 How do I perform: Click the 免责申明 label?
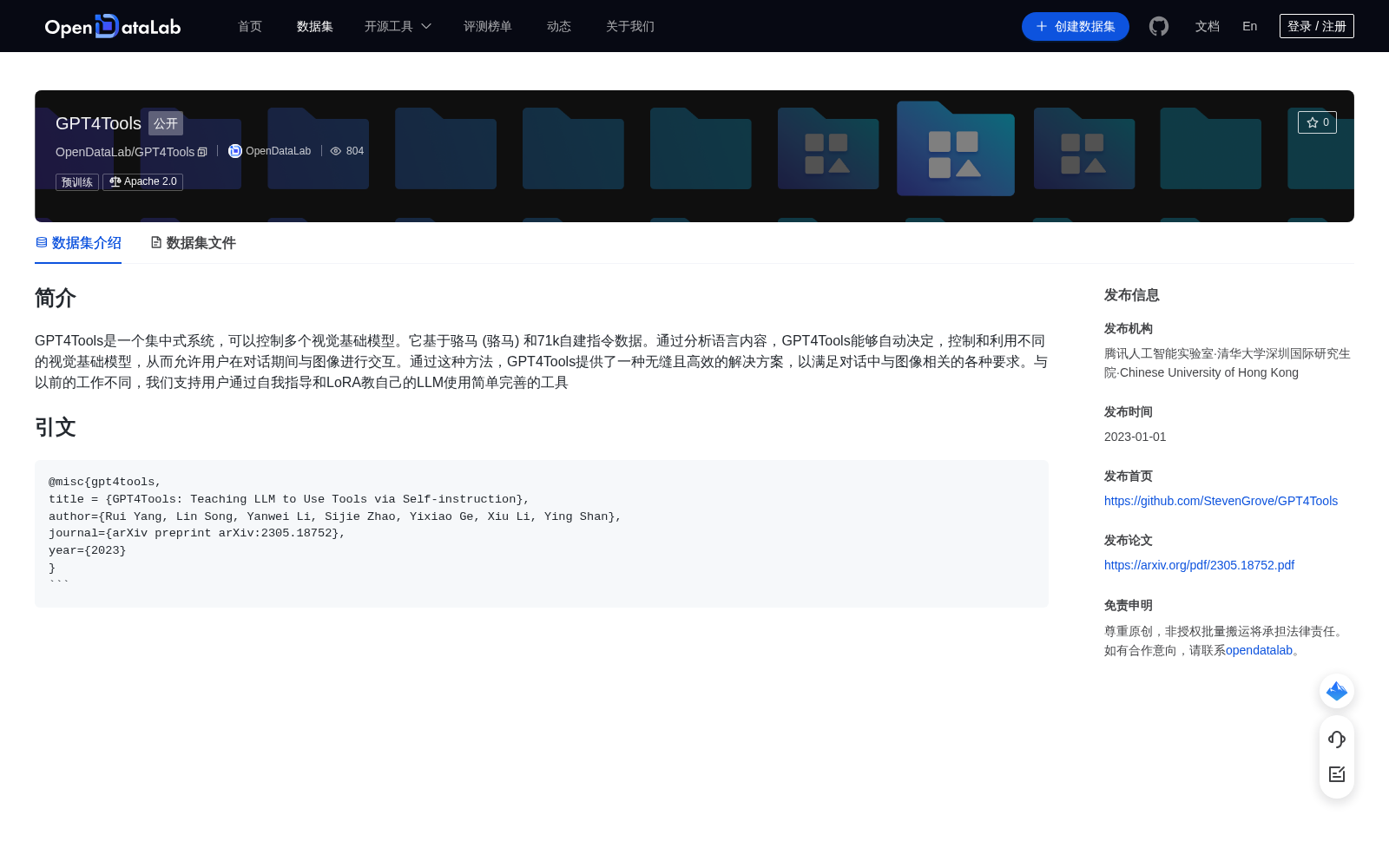[1129, 606]
